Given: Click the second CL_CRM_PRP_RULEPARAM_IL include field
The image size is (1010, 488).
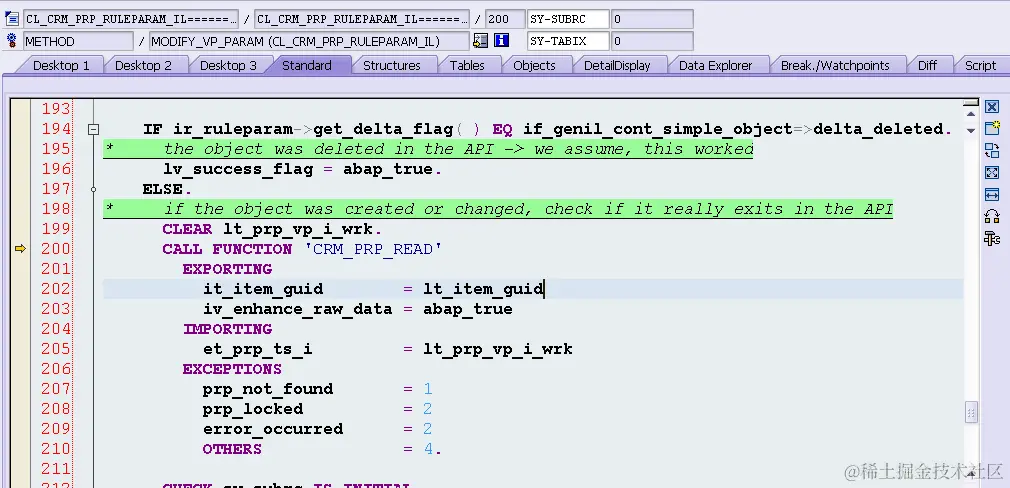Looking at the screenshot, I should (x=362, y=19).
